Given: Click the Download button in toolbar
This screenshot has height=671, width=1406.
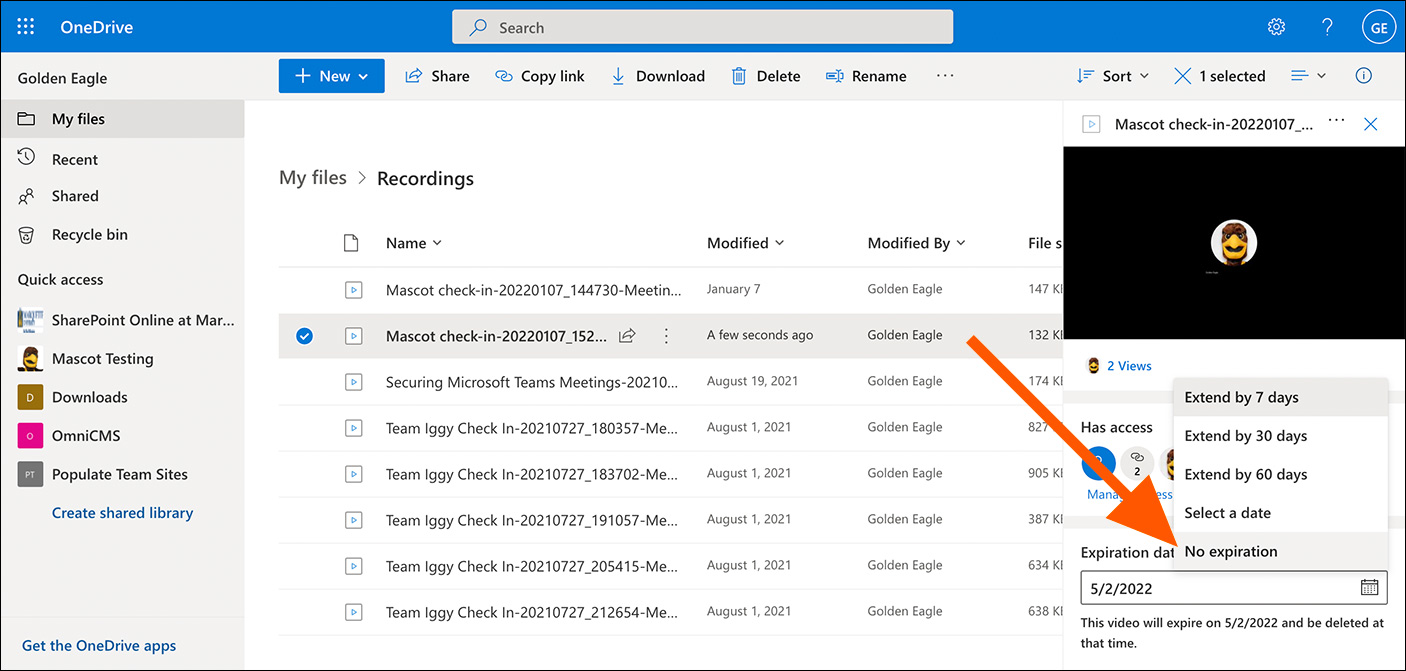Looking at the screenshot, I should [x=658, y=76].
